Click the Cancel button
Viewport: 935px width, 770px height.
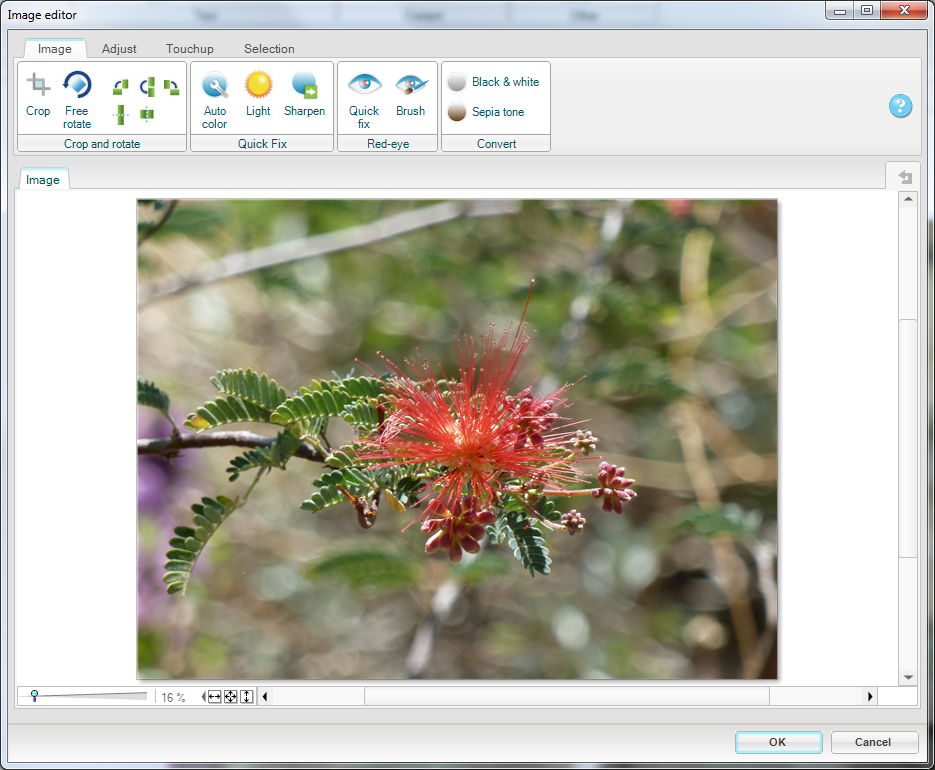point(874,742)
